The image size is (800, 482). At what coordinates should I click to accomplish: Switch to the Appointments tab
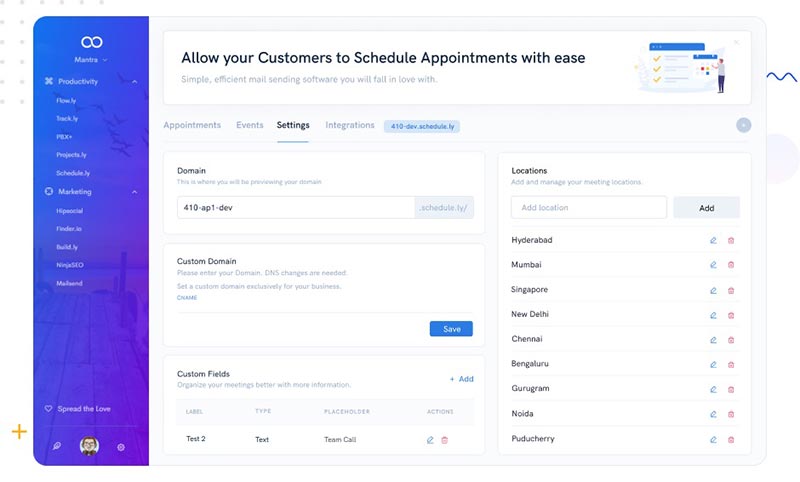tap(192, 126)
